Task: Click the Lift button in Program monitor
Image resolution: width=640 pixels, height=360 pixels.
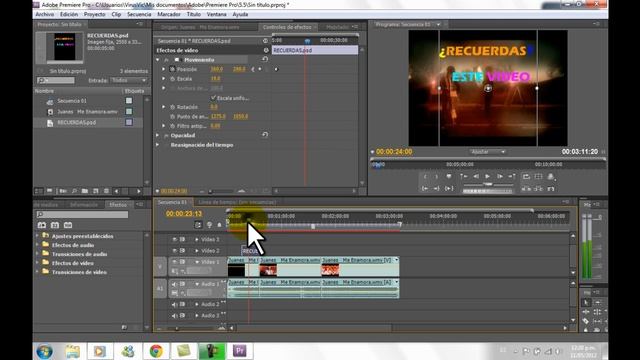Action: coord(526,189)
